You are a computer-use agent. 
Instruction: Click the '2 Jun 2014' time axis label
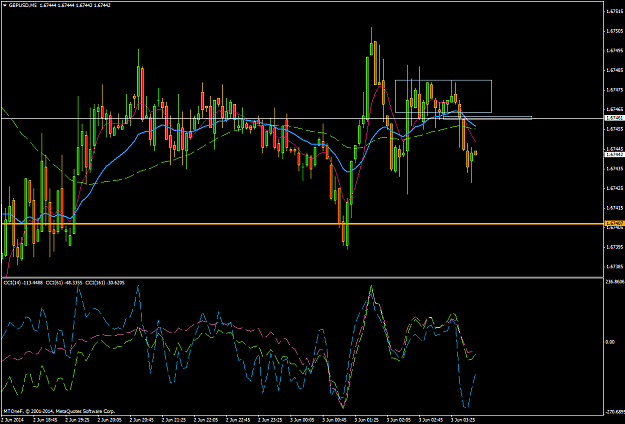pos(10,420)
